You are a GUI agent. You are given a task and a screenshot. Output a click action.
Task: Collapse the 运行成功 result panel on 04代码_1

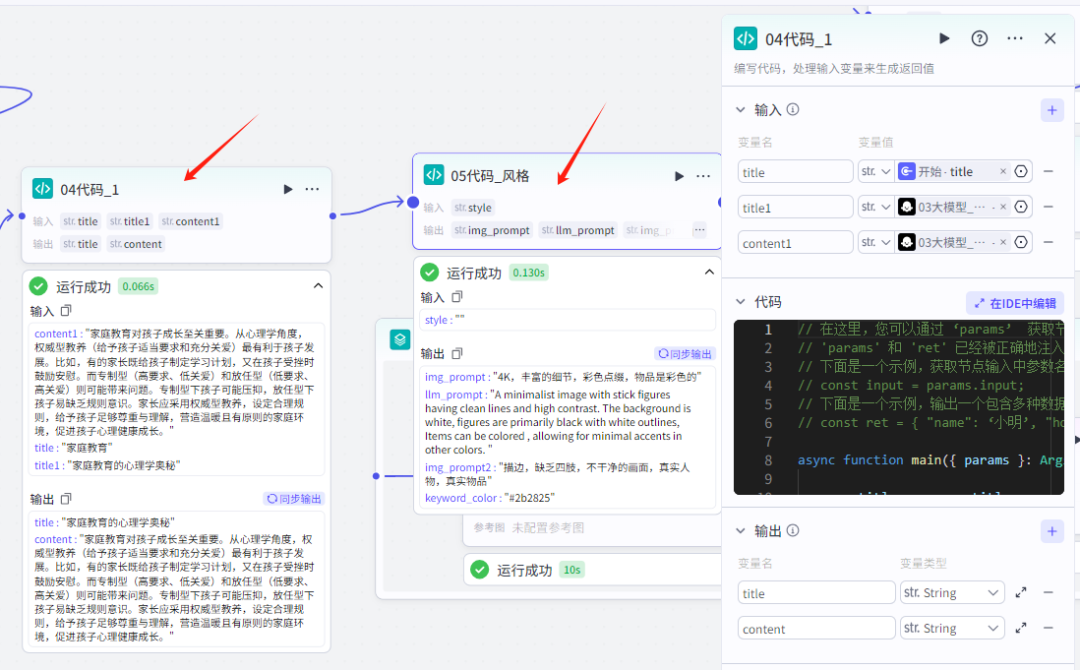[318, 285]
